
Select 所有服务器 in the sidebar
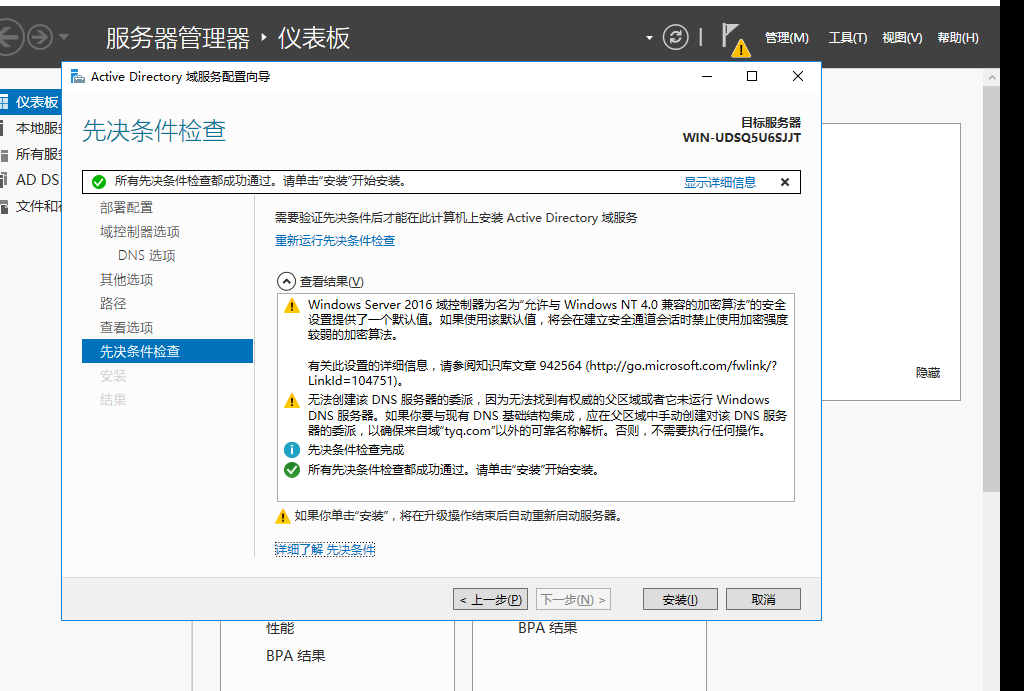(x=31, y=154)
